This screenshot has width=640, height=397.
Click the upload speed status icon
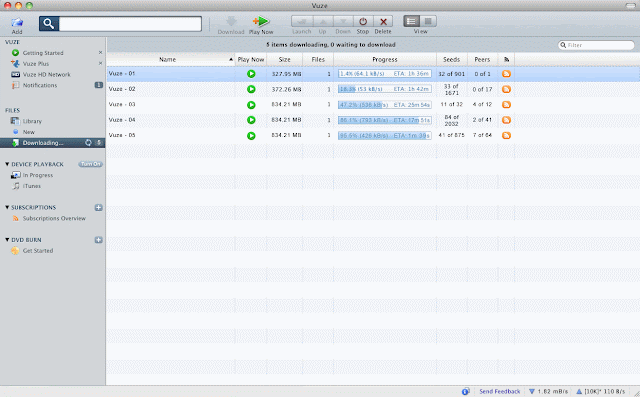pos(579,391)
